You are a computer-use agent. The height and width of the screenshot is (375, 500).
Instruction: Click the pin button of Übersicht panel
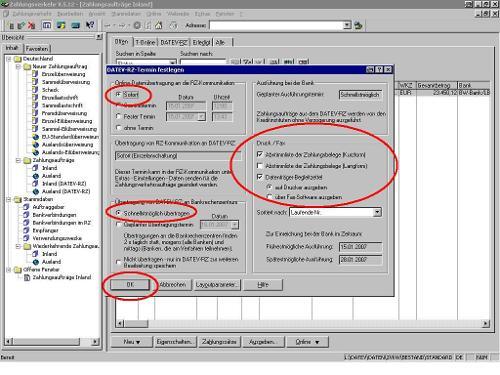tap(99, 37)
